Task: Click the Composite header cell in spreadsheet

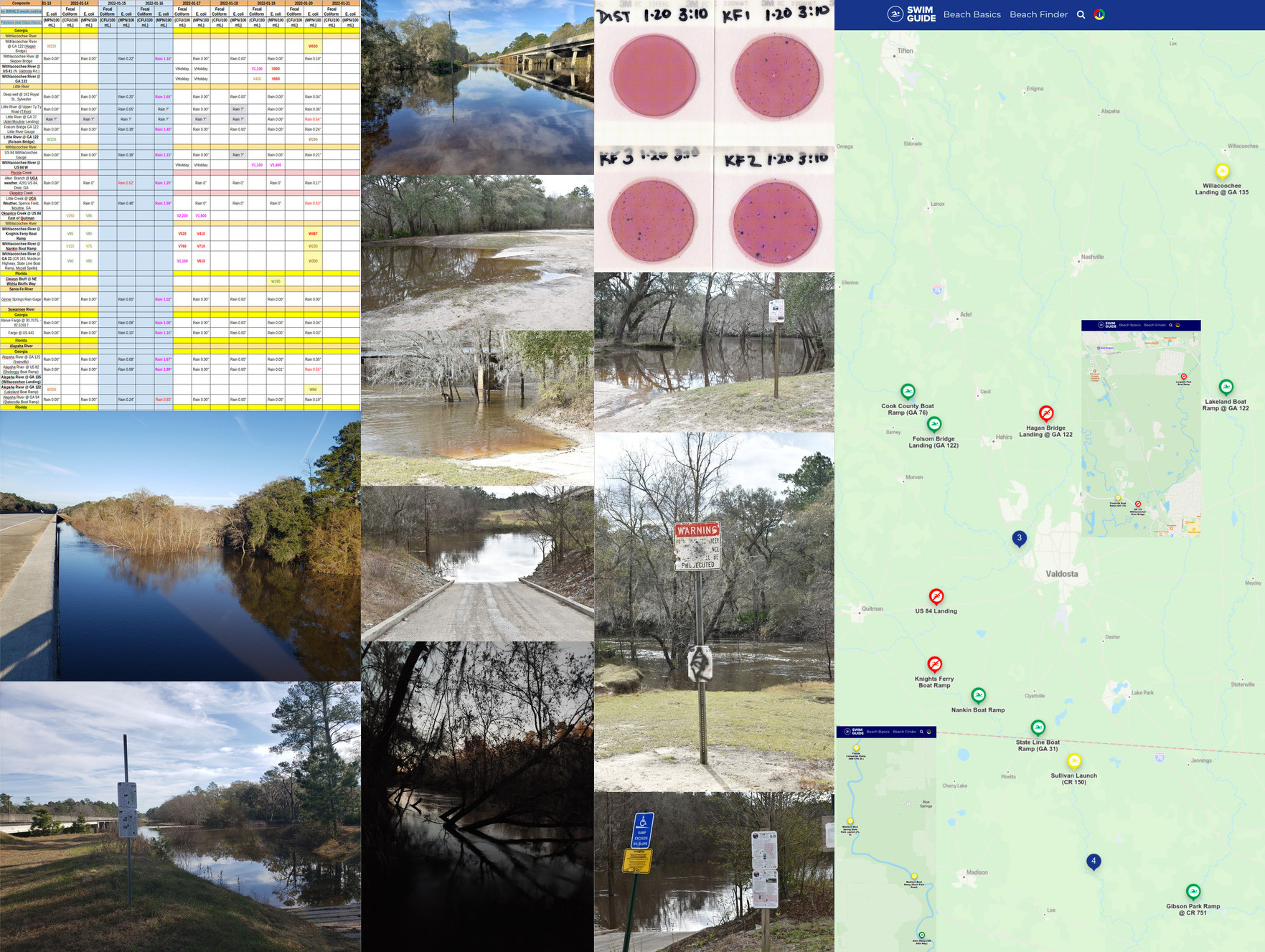Action: pos(21,3)
